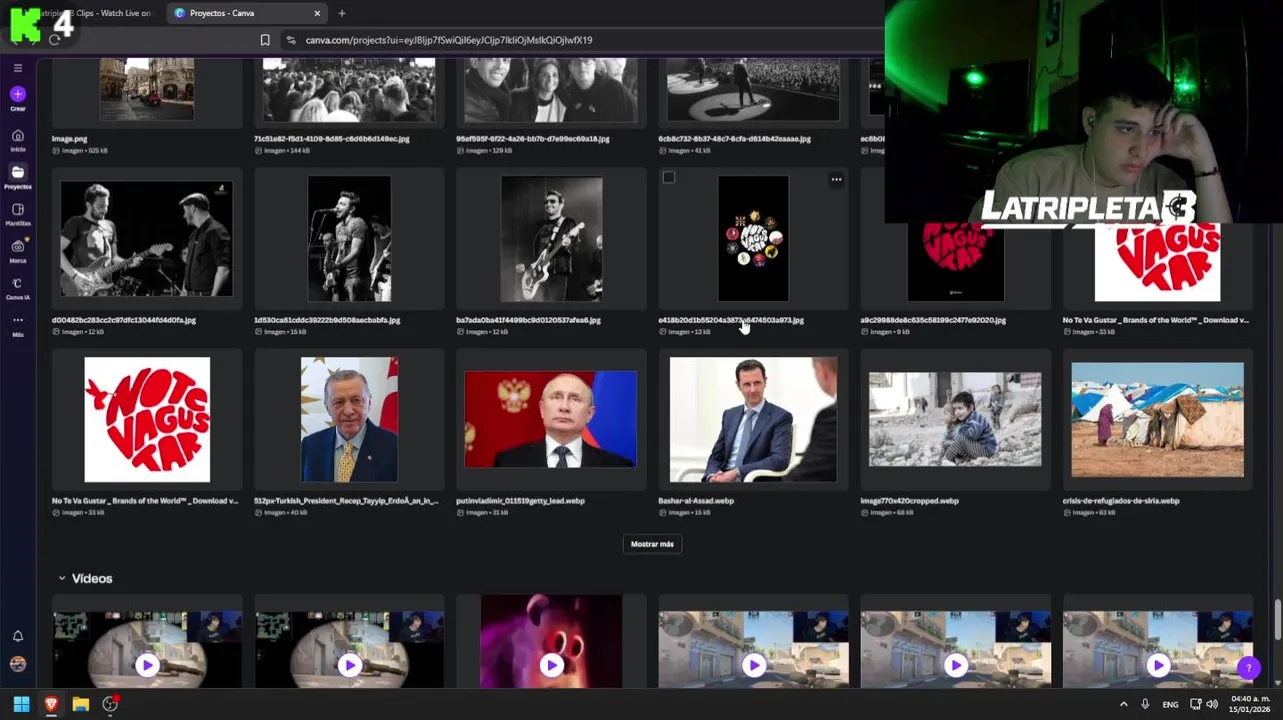Open ba7ada0b guitarist with sunglasses photo
This screenshot has width=1283, height=720.
click(x=551, y=239)
